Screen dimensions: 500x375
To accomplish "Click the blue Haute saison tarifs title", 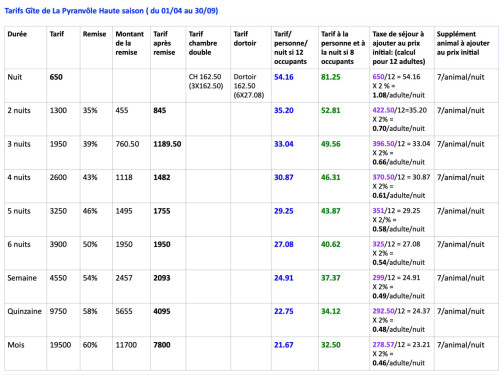I will tap(111, 11).
